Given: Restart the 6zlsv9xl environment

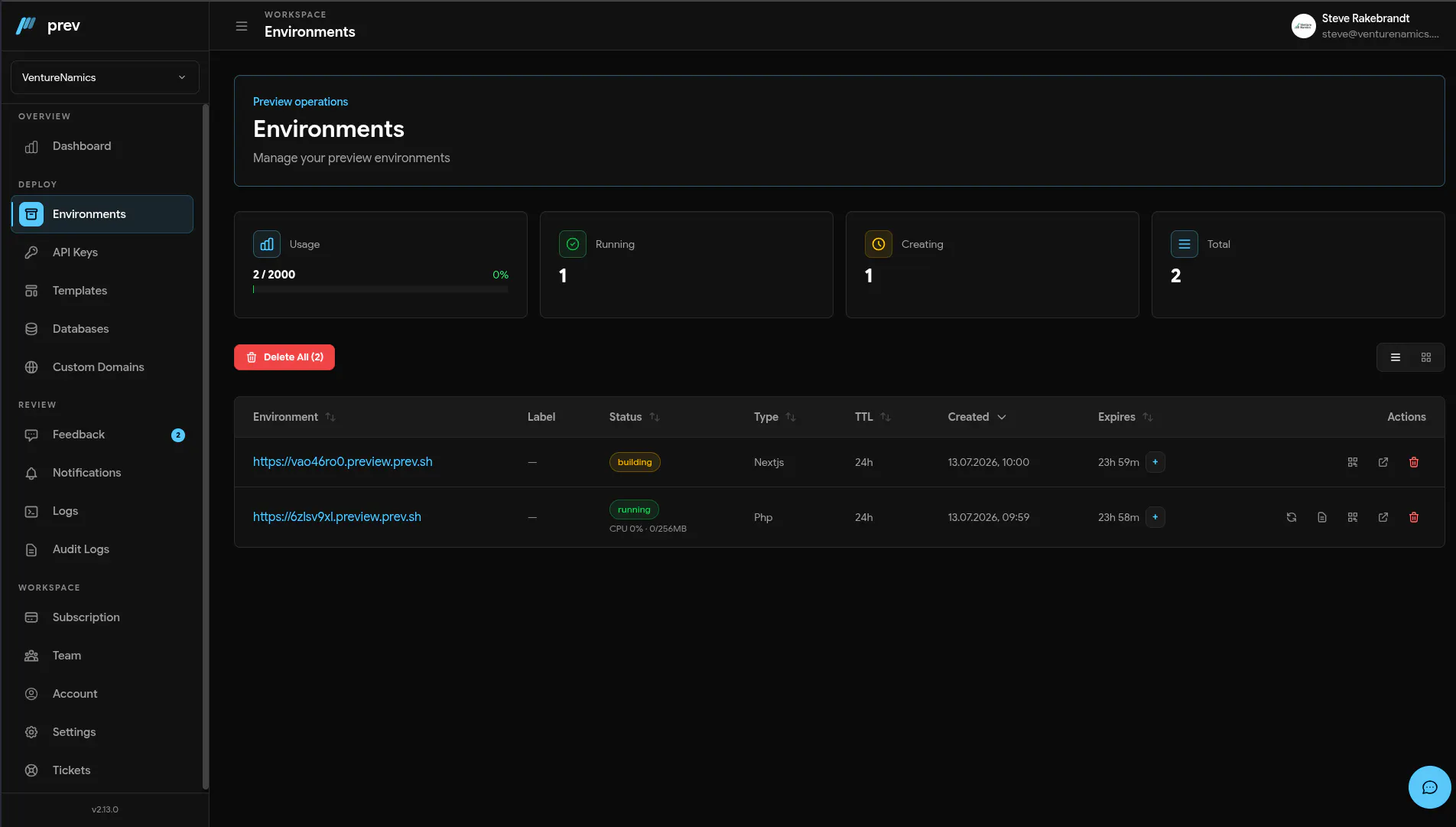Looking at the screenshot, I should pyautogui.click(x=1292, y=517).
